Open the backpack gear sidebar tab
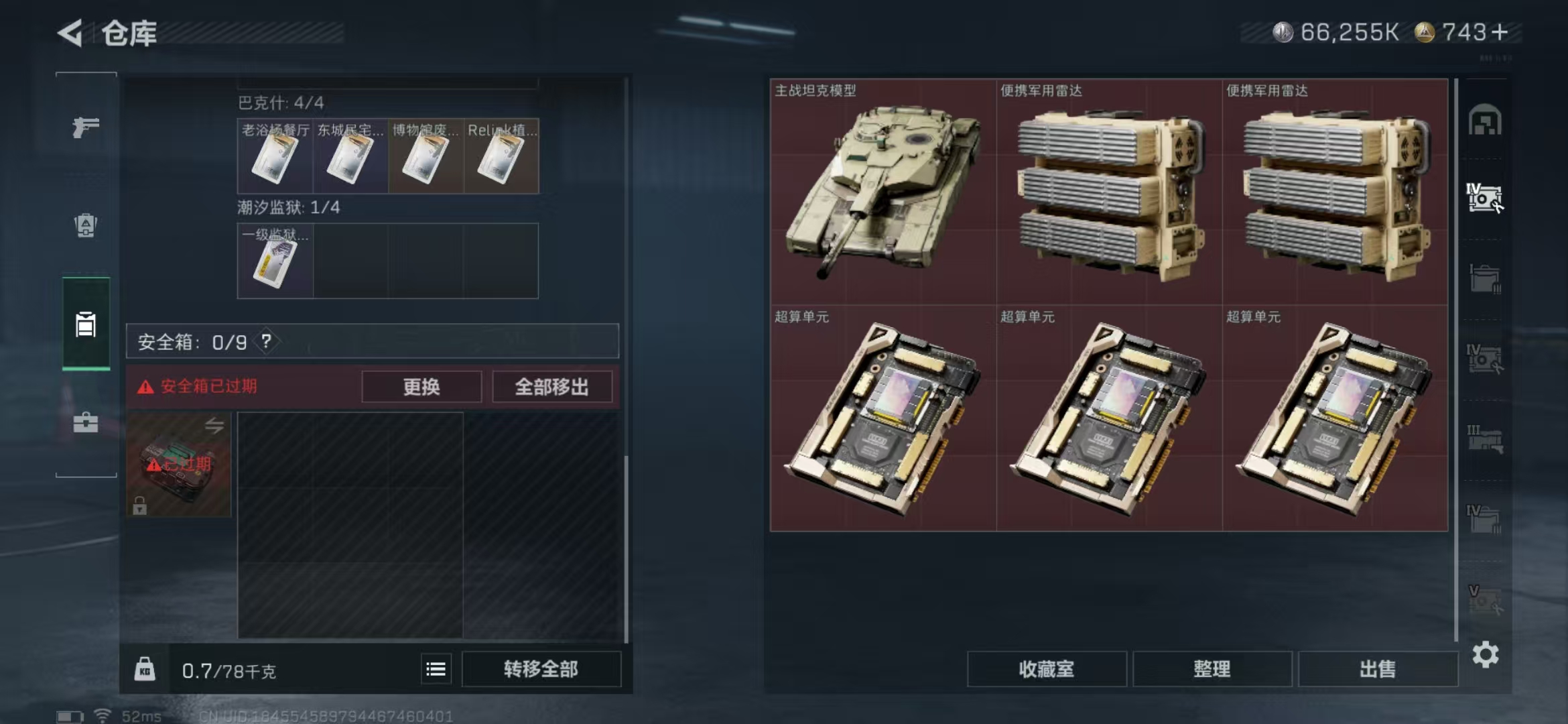This screenshot has width=1568, height=724. point(86,225)
